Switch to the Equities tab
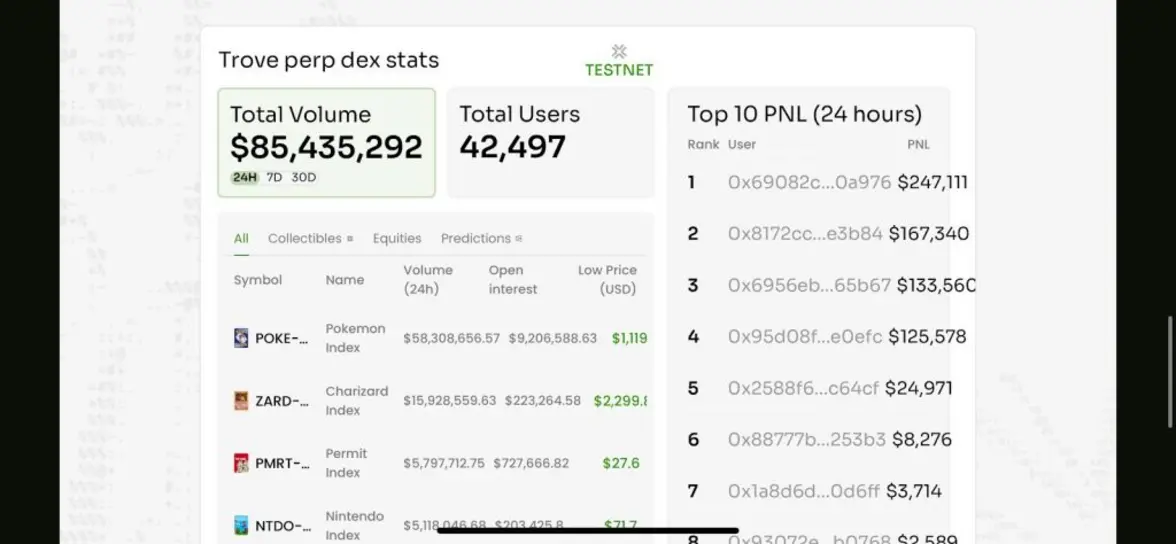1176x544 pixels. [397, 239]
